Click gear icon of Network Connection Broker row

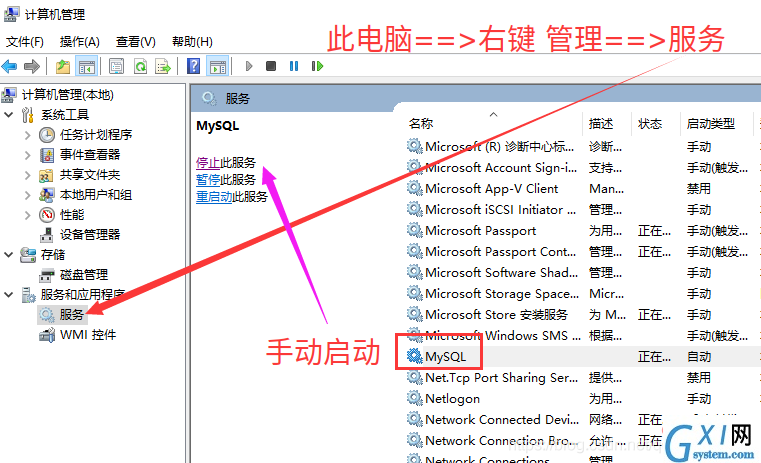tap(414, 440)
